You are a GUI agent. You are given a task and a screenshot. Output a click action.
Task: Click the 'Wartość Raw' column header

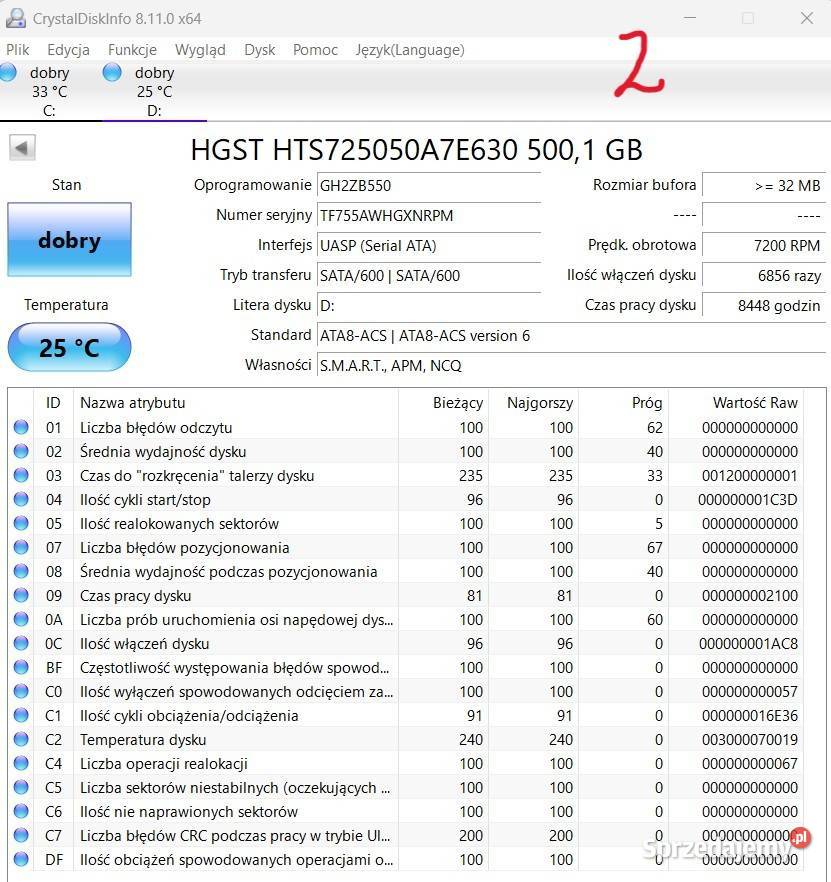click(736, 403)
